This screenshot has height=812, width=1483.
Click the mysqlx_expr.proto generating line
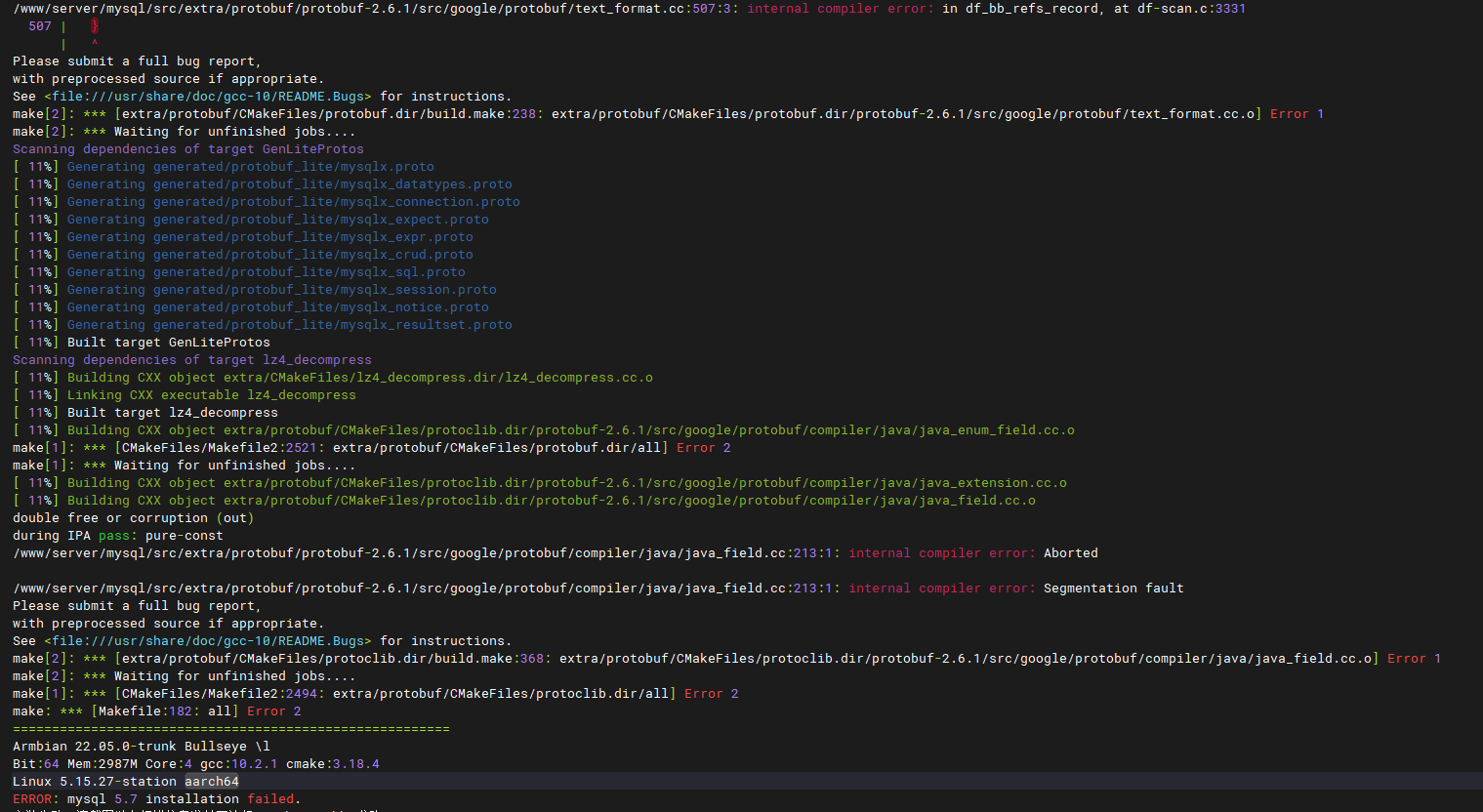pos(243,237)
